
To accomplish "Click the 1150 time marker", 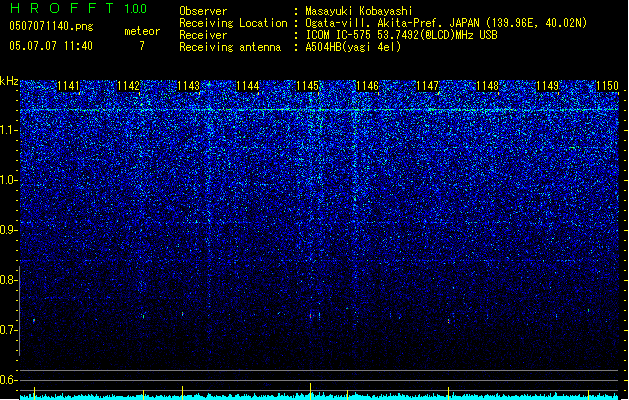I will tap(607, 86).
